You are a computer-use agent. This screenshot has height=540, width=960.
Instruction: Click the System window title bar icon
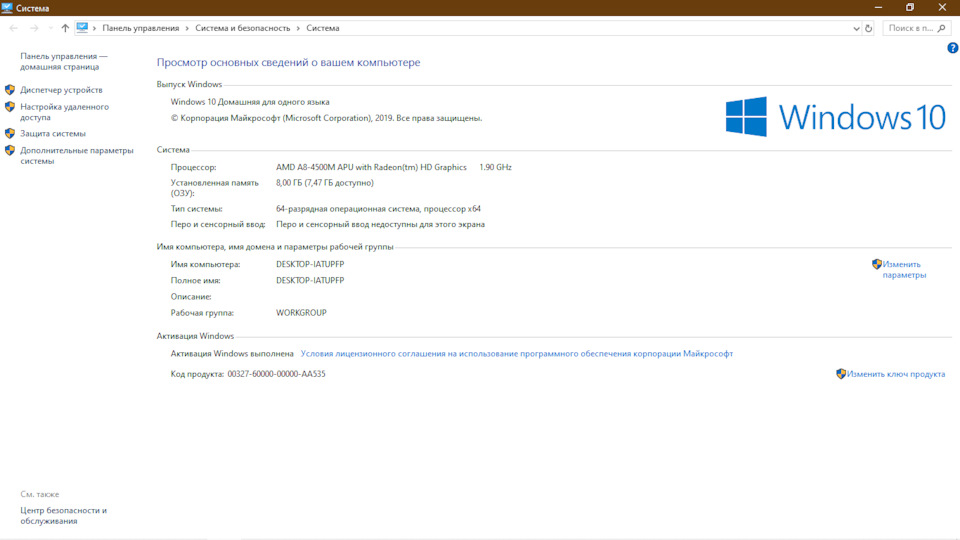[x=7, y=8]
